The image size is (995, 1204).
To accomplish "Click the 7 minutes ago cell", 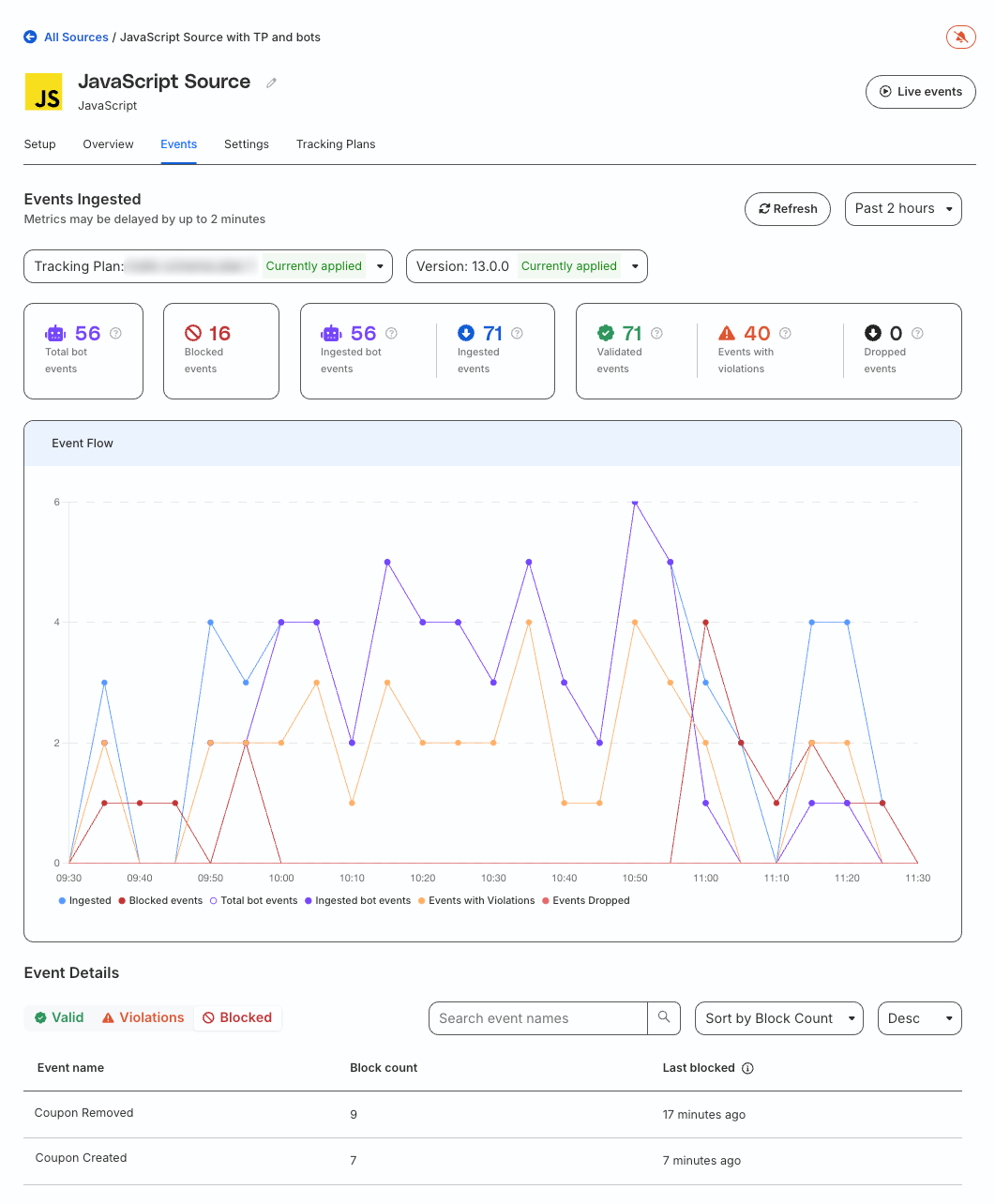I will click(x=701, y=1161).
